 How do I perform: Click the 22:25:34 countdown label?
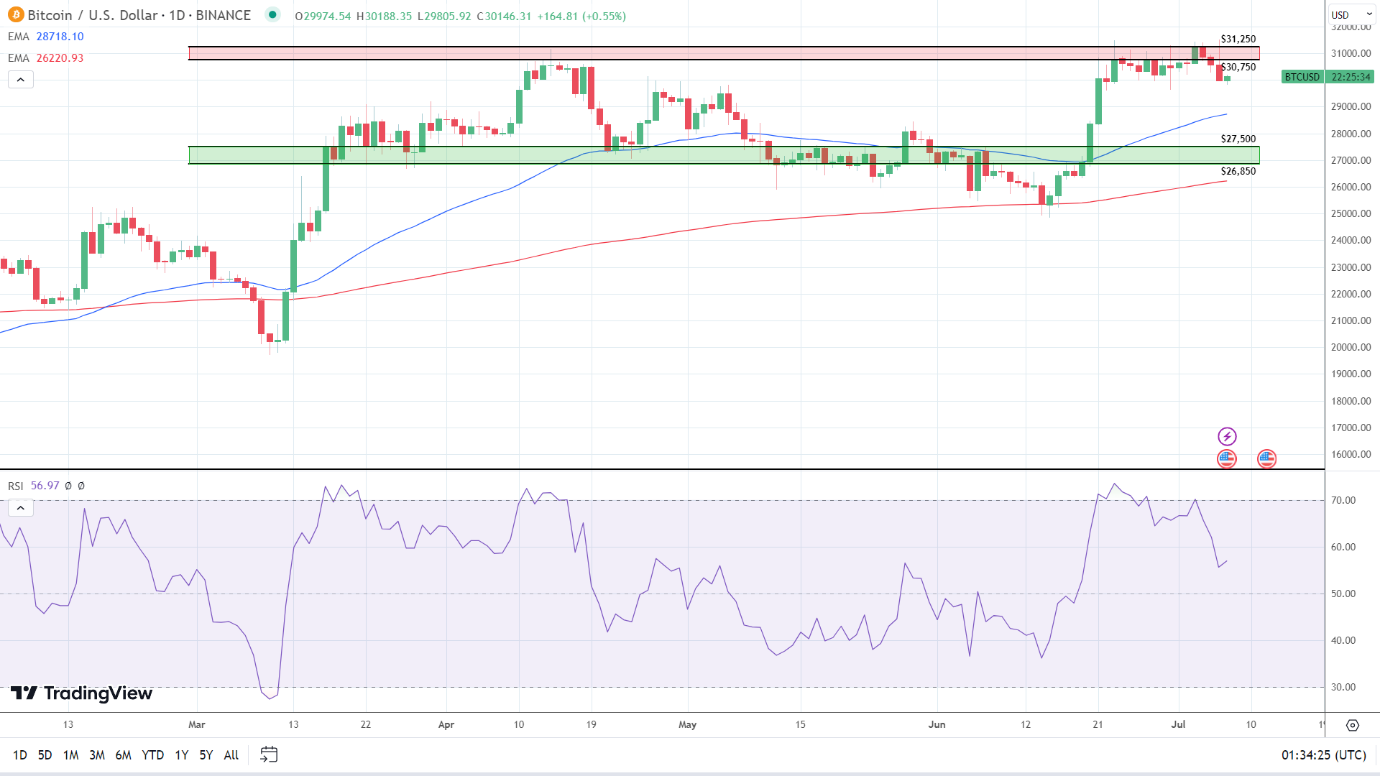[1349, 76]
